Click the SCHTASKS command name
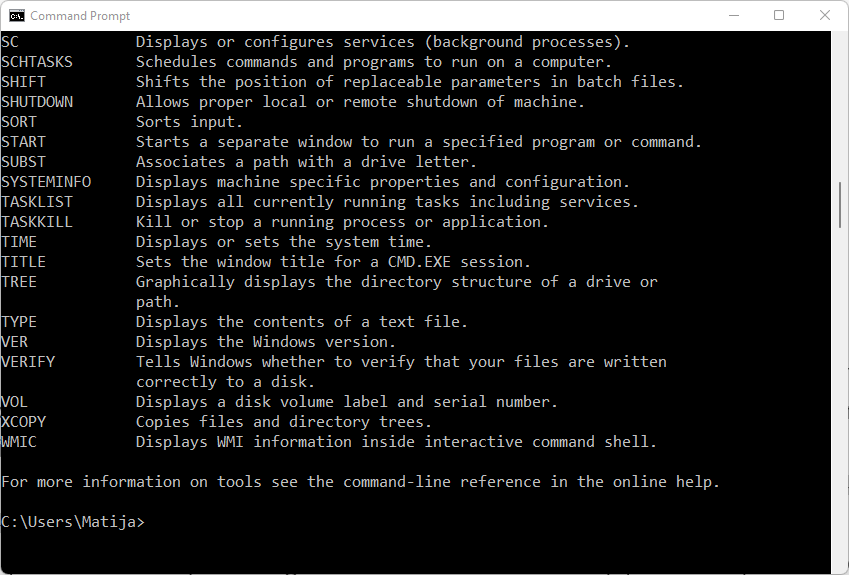849x575 pixels. (37, 62)
